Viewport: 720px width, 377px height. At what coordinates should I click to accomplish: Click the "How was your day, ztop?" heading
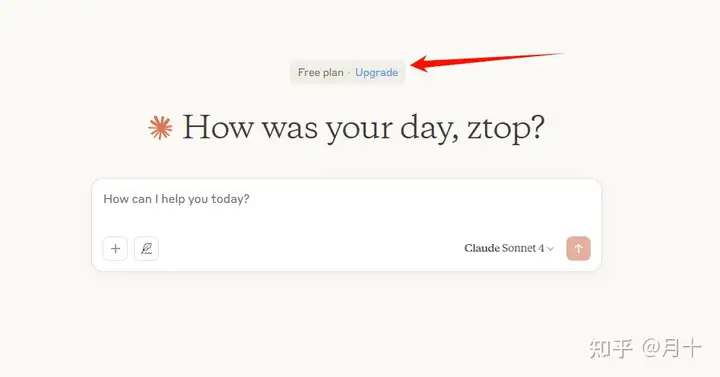[364, 128]
